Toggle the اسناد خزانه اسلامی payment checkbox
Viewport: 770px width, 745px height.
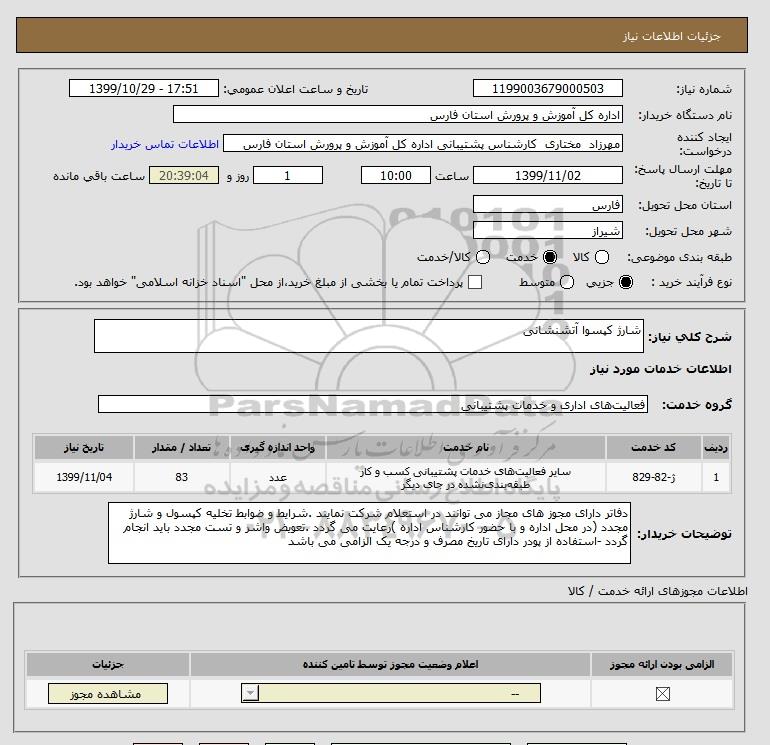click(x=475, y=282)
